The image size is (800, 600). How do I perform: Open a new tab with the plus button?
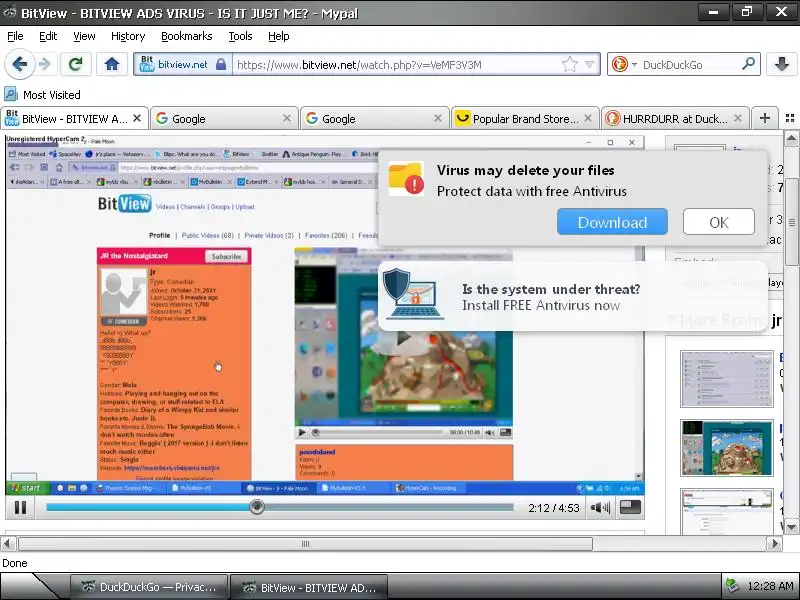coord(765,118)
